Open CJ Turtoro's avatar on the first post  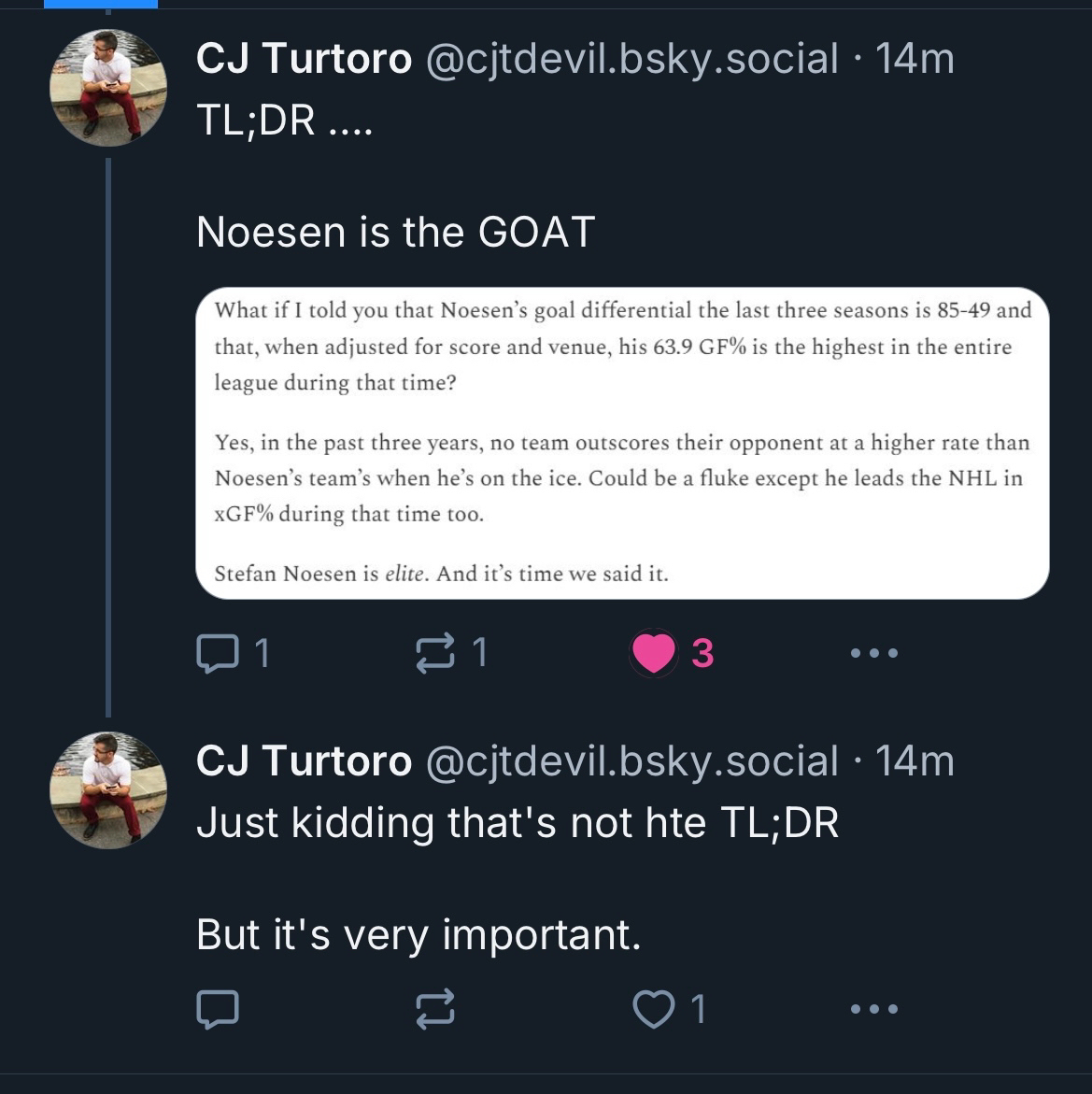(x=108, y=87)
